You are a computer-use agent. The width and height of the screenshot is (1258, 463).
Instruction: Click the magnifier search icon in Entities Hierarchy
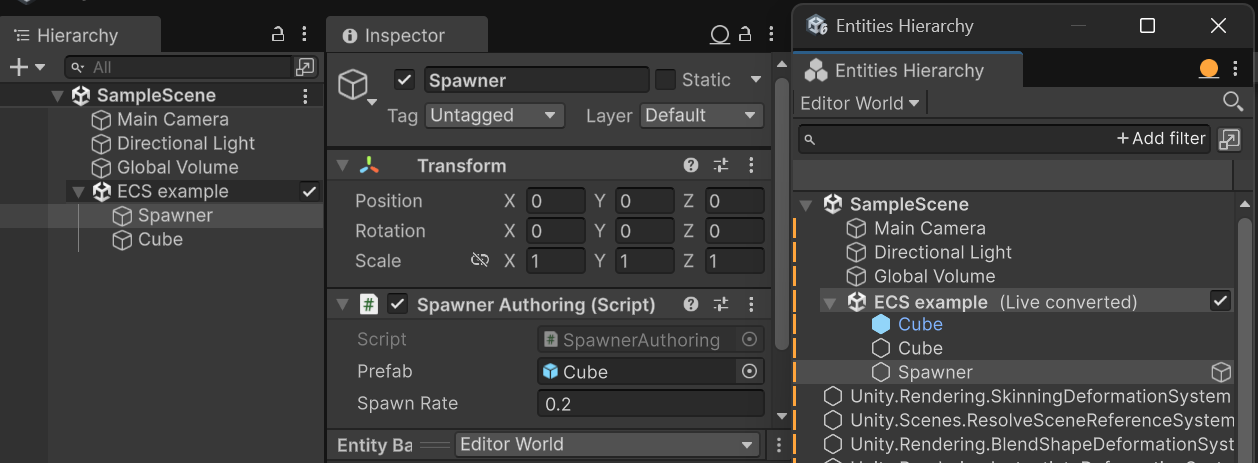[x=1233, y=102]
